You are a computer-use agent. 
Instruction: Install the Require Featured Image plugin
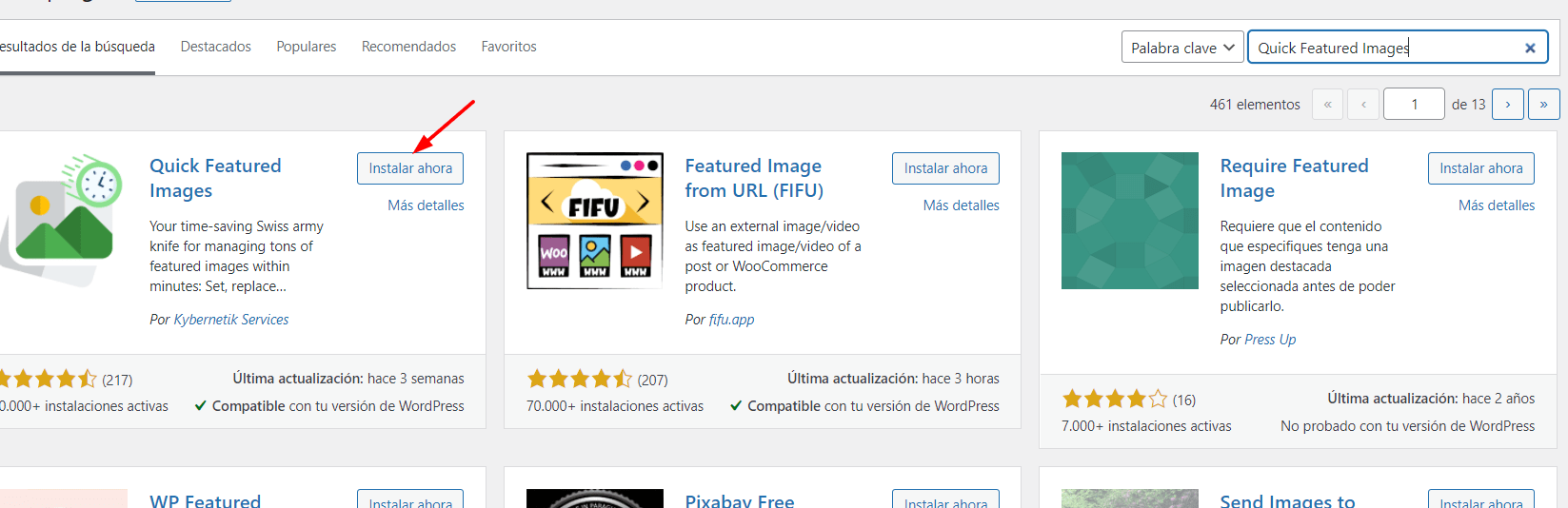[x=1481, y=168]
